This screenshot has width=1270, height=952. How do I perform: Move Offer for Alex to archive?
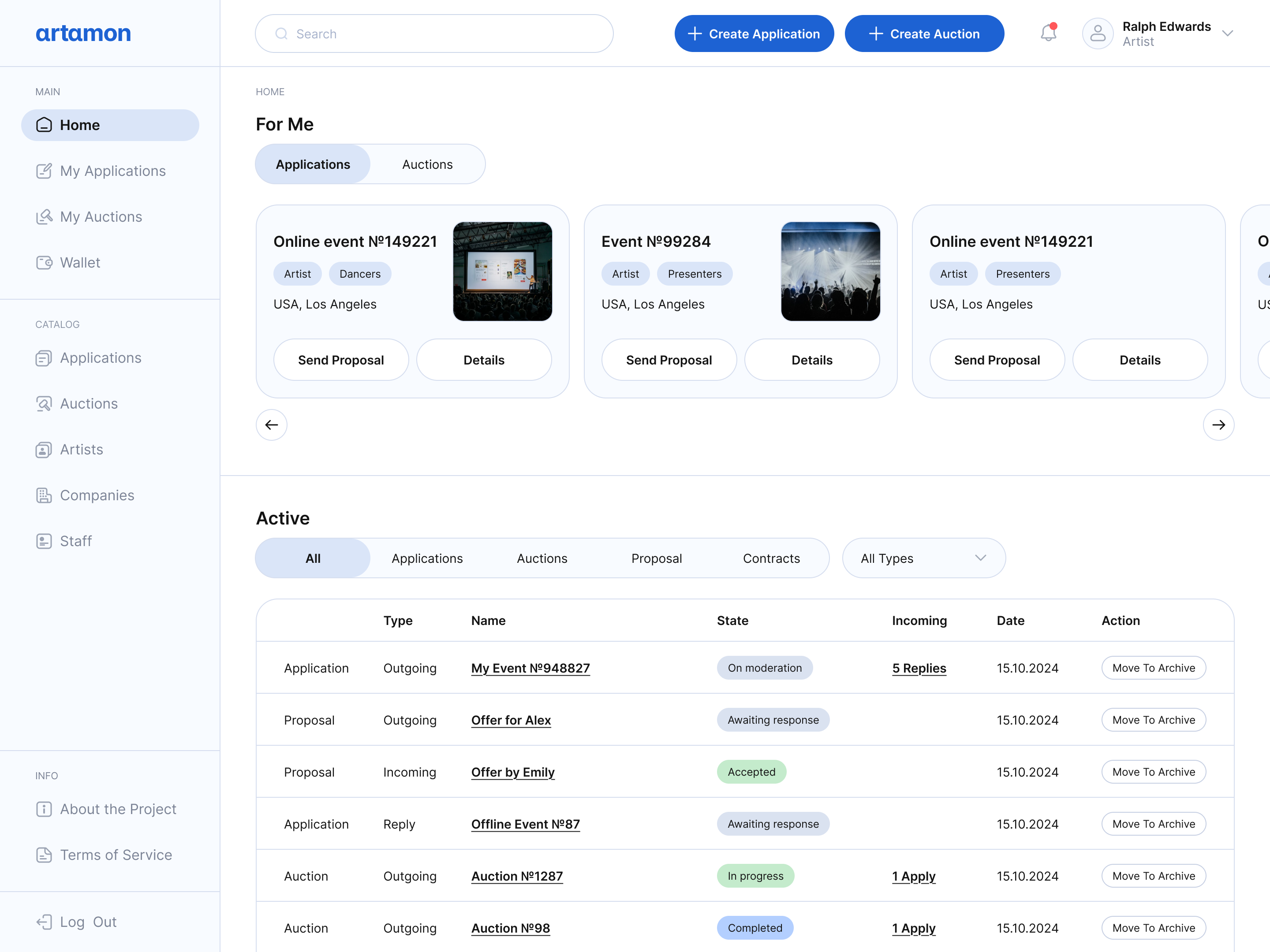tap(1154, 720)
